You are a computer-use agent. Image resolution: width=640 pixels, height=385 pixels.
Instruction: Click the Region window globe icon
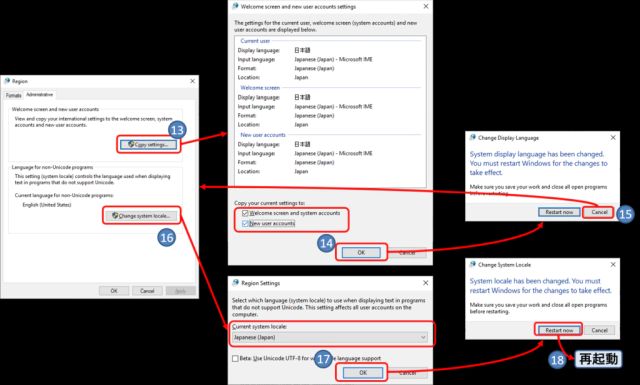point(7,81)
